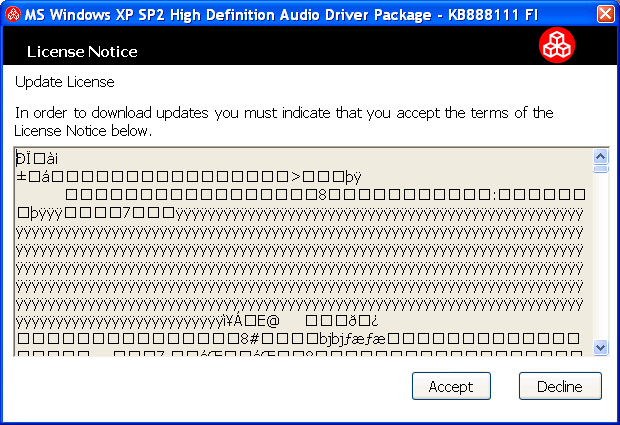Click the license scrollbar up arrow
The image size is (620, 425).
[601, 156]
